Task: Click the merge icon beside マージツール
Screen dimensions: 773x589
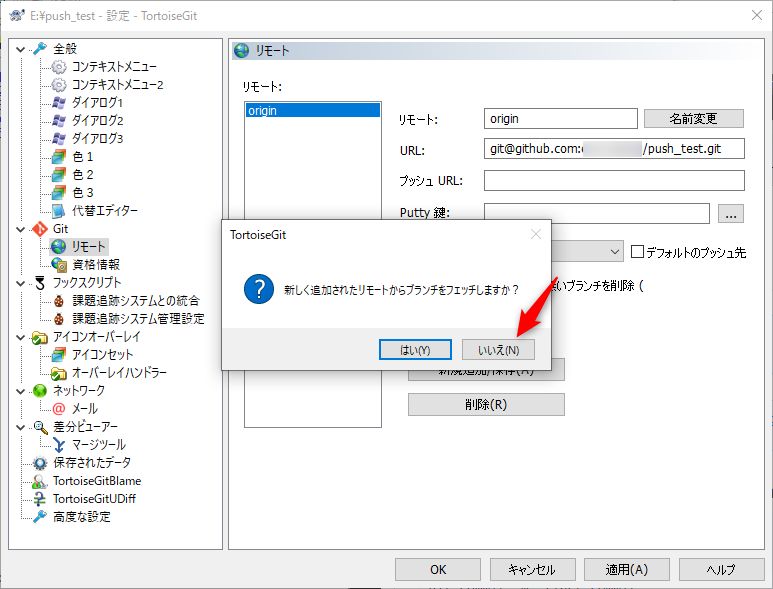Action: pyautogui.click(x=59, y=445)
